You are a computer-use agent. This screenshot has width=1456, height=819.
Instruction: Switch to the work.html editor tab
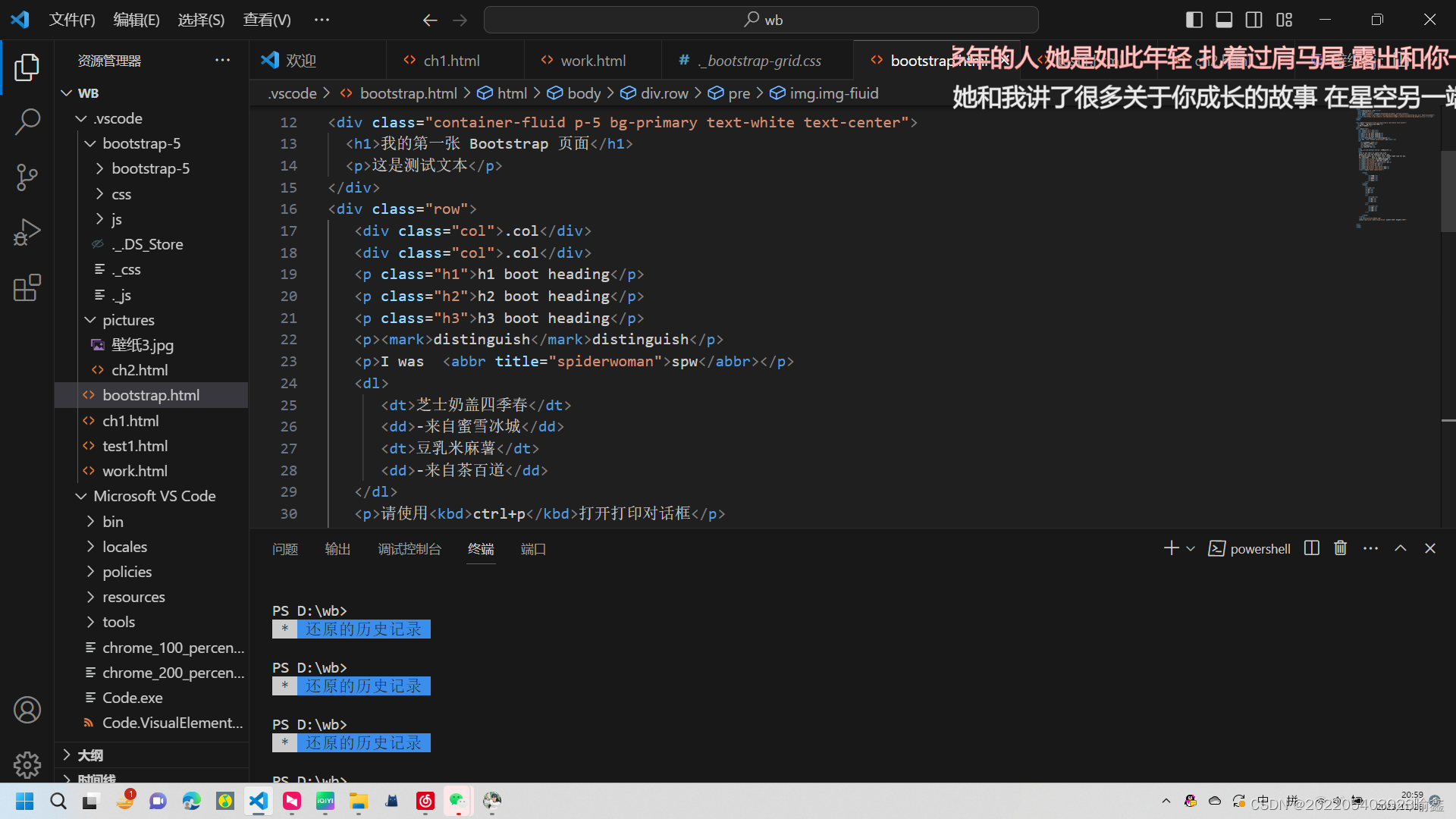pyautogui.click(x=592, y=61)
